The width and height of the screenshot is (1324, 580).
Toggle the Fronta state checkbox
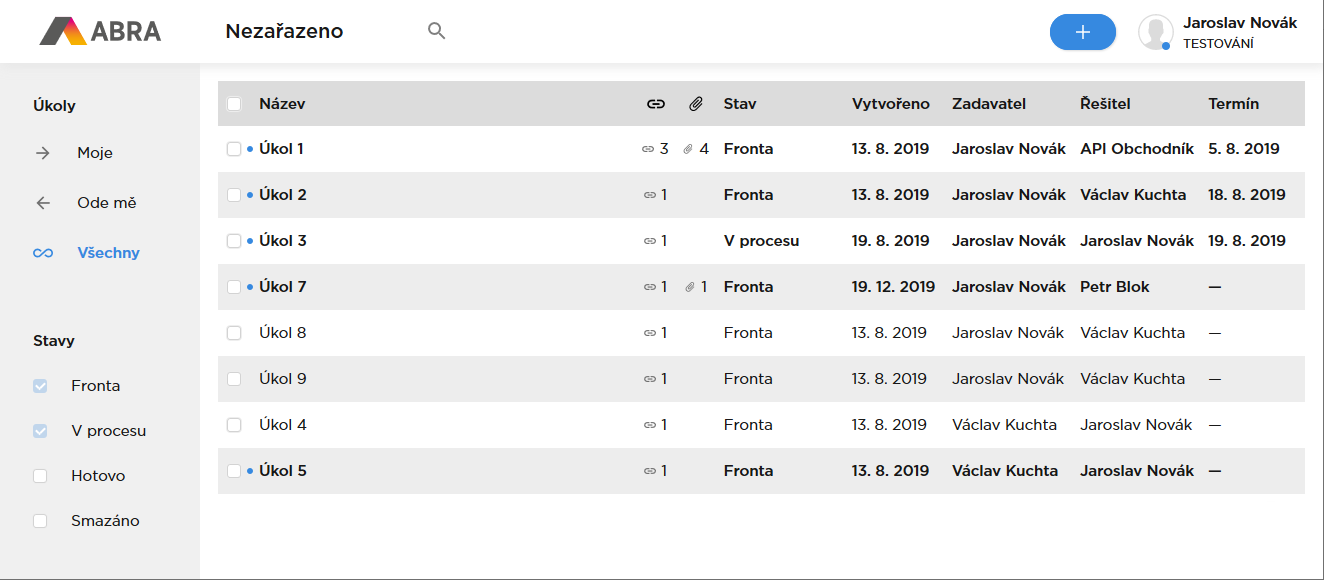click(x=40, y=386)
